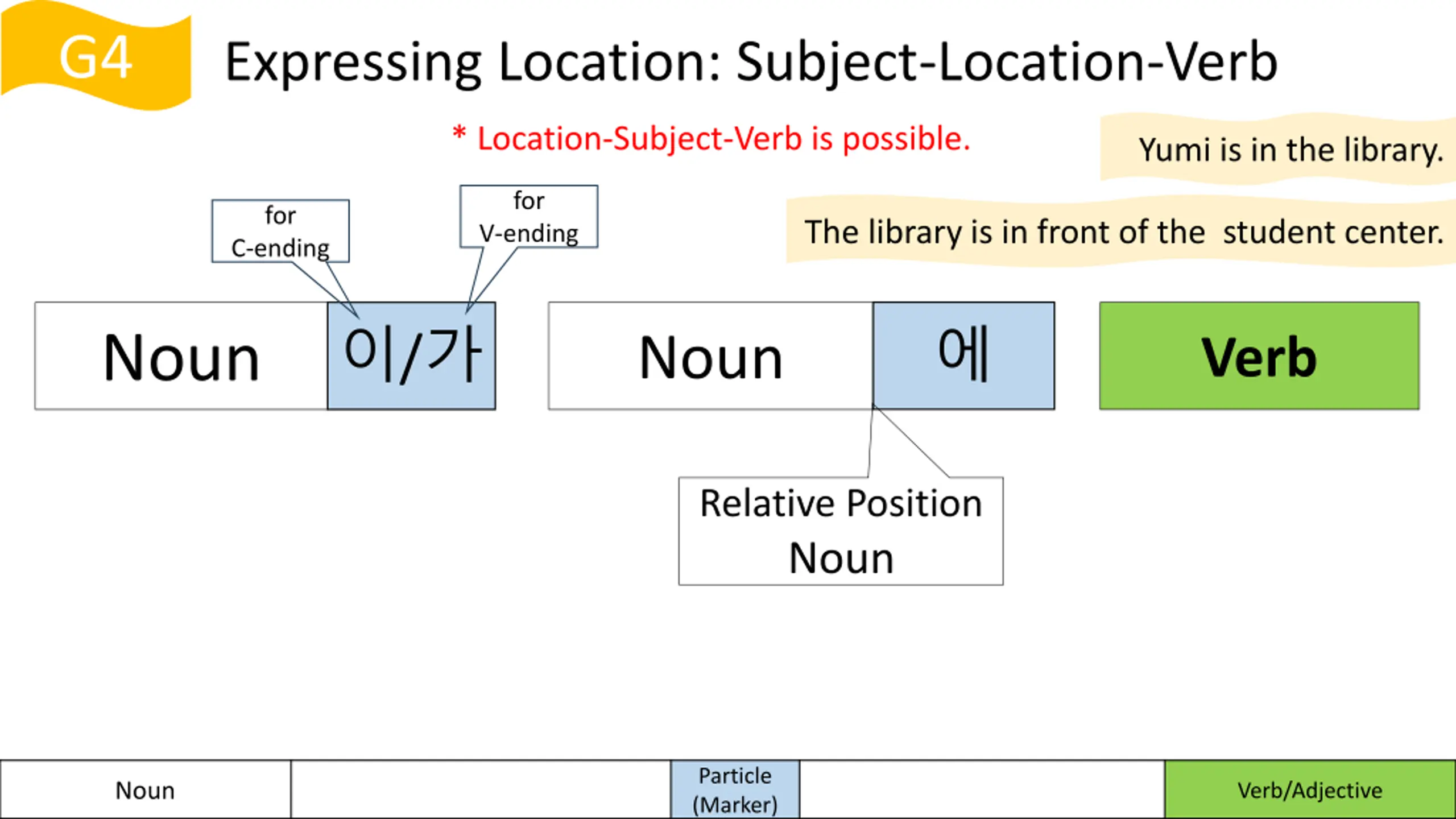Image resolution: width=1456 pixels, height=819 pixels.
Task: Click the green Verb/Adjective legend cell
Action: click(x=1310, y=790)
